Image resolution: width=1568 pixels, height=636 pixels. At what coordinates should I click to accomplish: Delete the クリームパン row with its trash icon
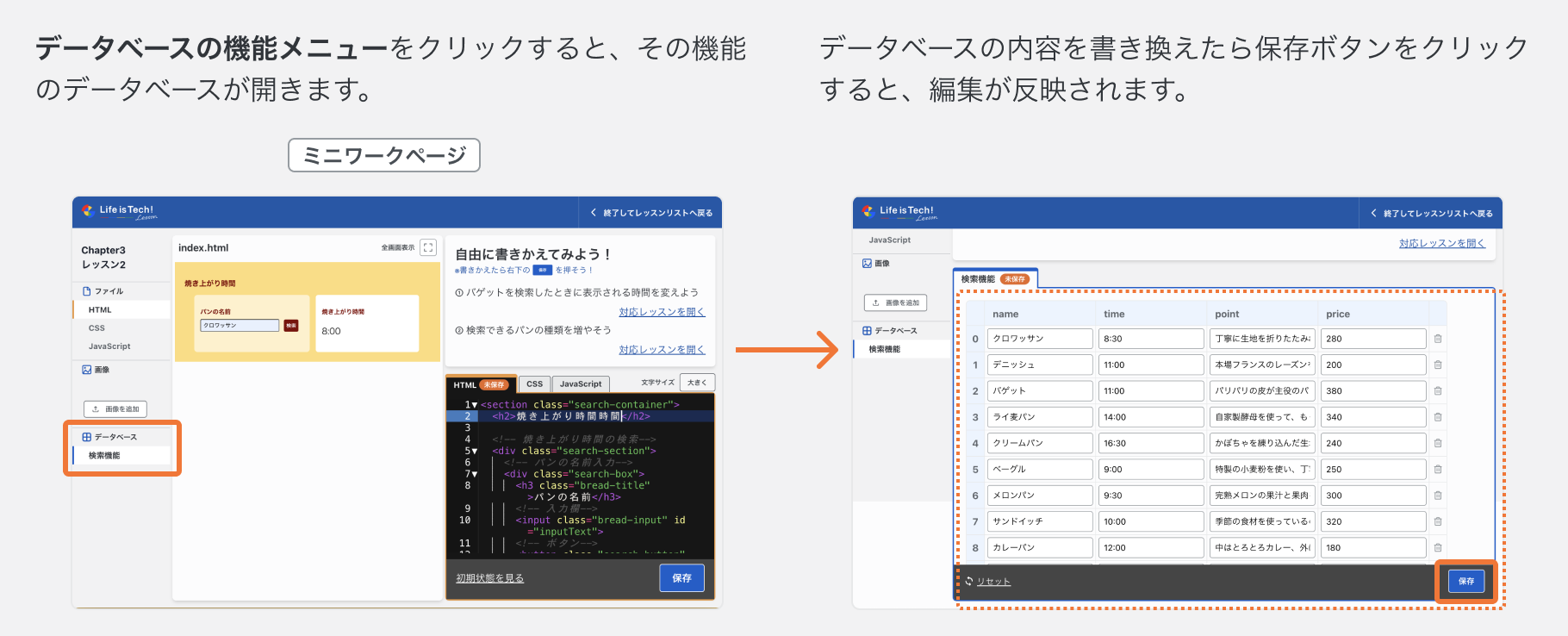[x=1438, y=443]
